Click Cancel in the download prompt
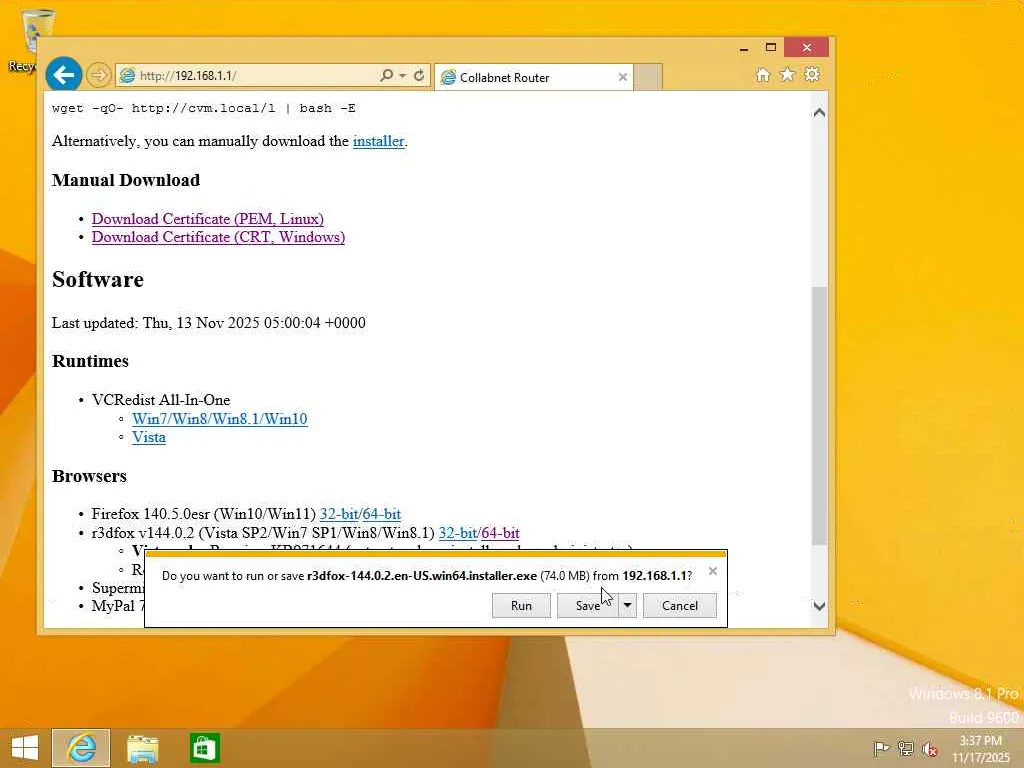 680,605
